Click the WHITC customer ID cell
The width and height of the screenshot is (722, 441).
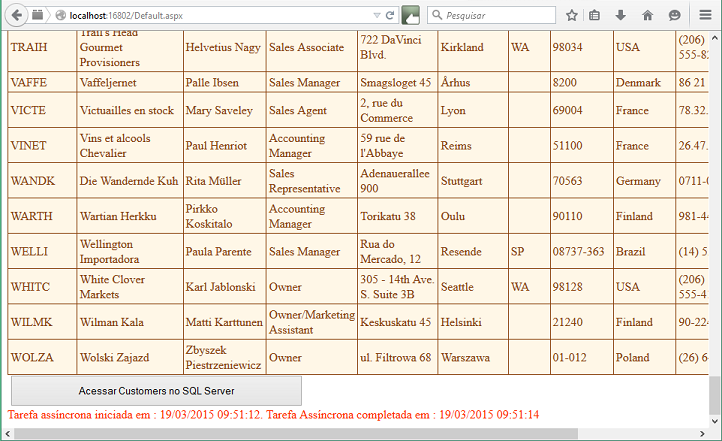tap(42, 287)
